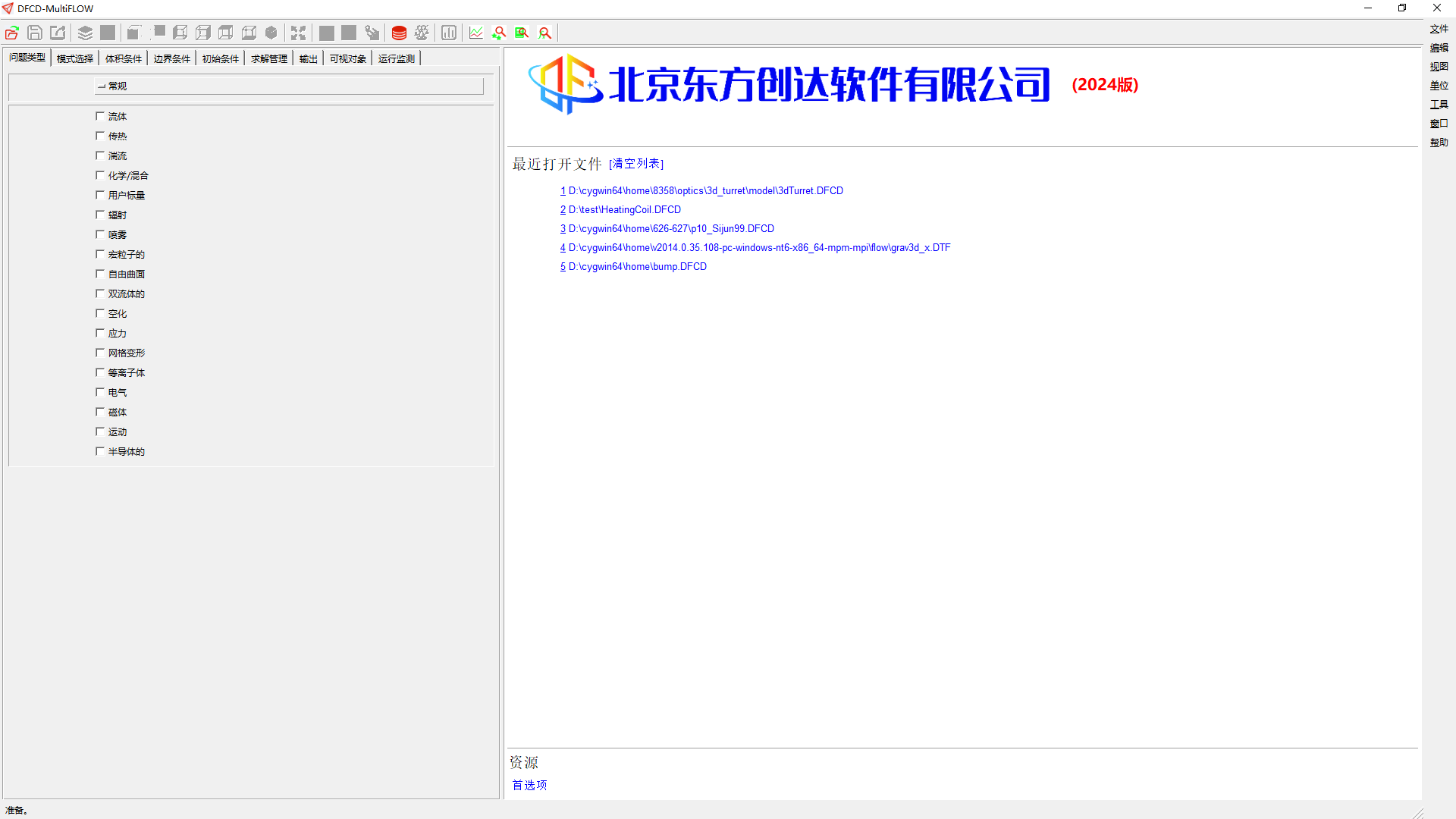Open a file using the folder icon
This screenshot has height=819, width=1456.
12,33
